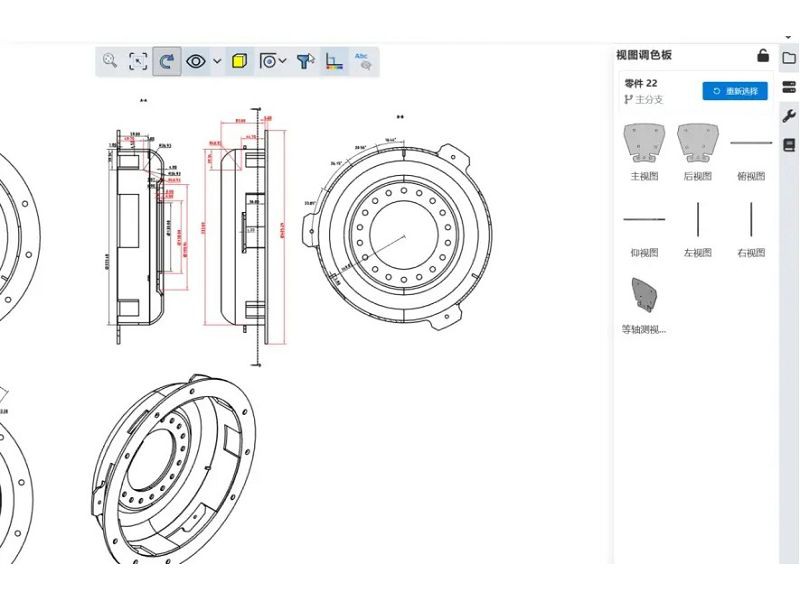
Task: Click the 俯视图 view label
Action: (x=752, y=176)
